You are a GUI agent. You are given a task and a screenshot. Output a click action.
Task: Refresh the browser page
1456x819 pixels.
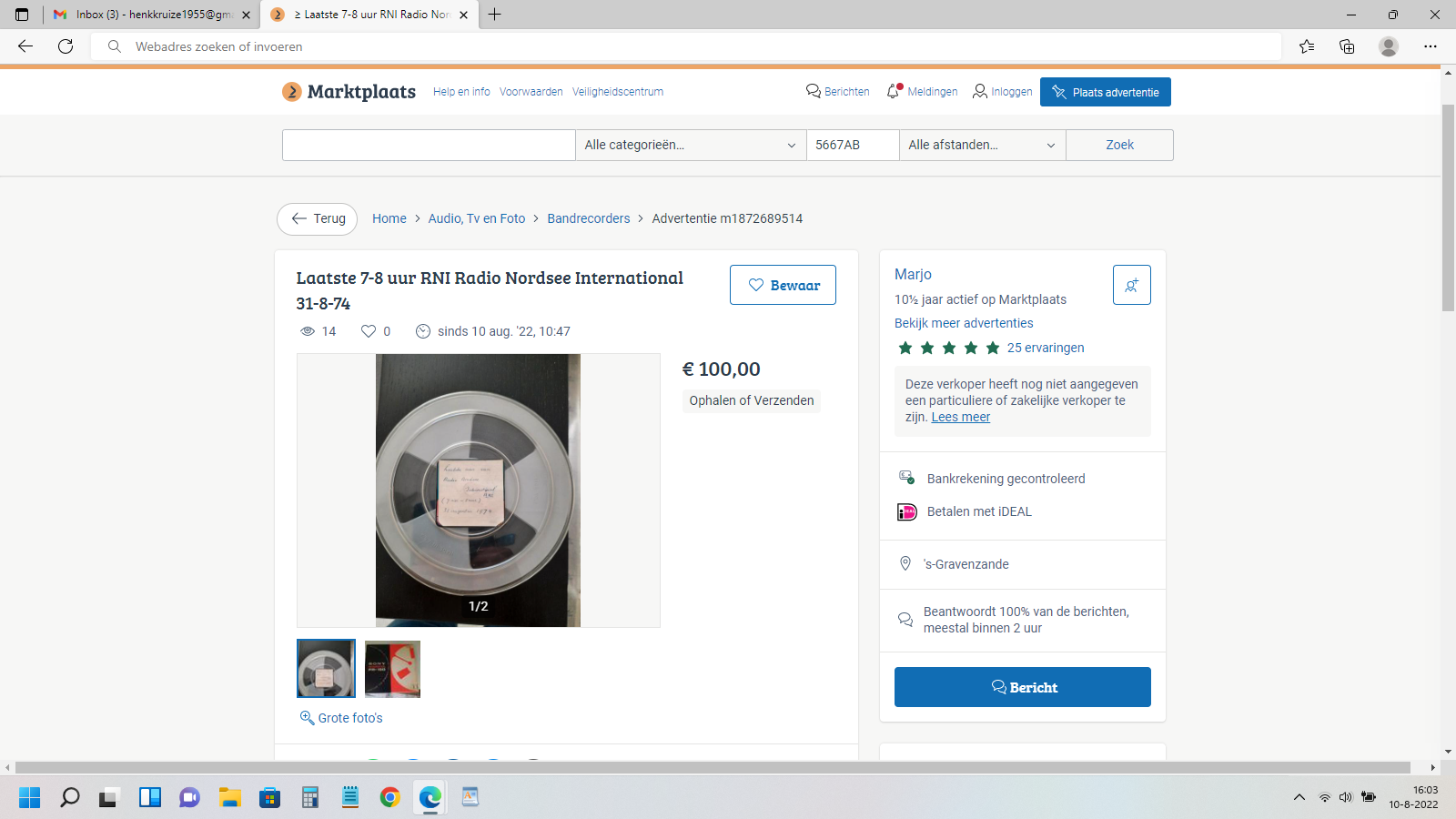tap(66, 46)
